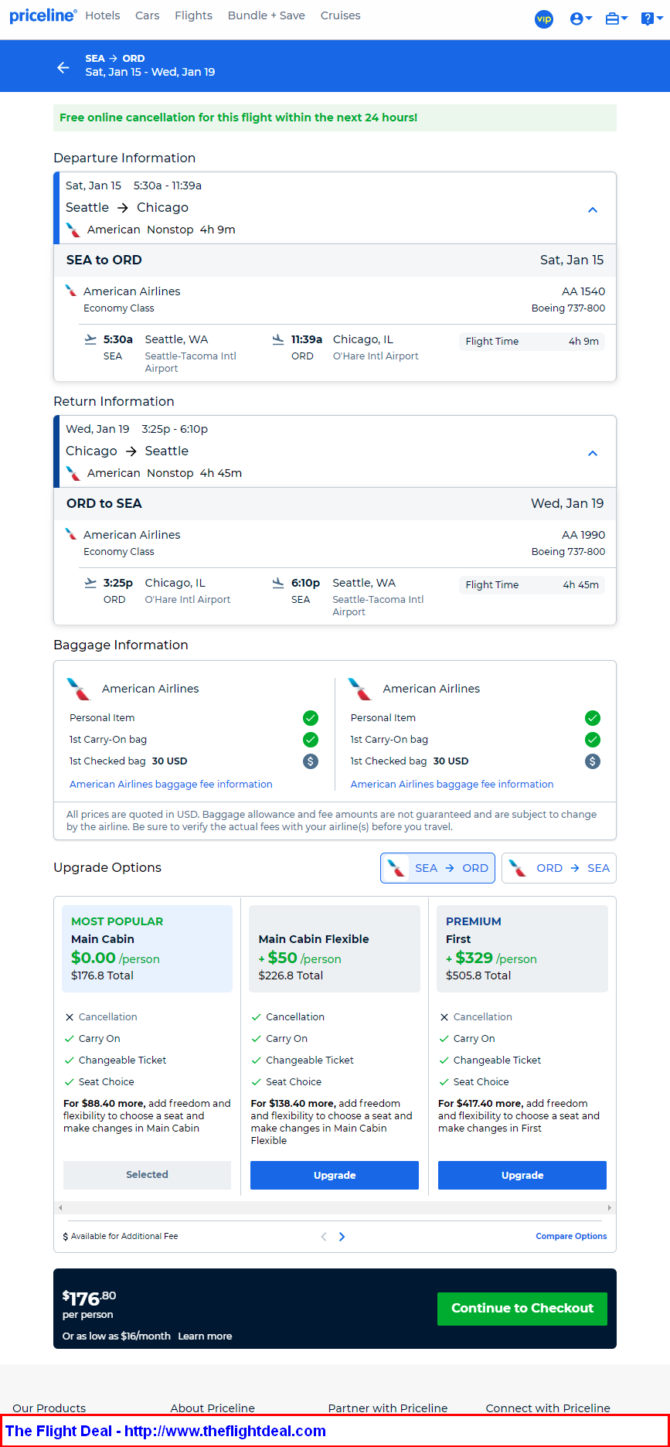
Task: Open Connect with Priceline footer heading
Action: point(548,1408)
